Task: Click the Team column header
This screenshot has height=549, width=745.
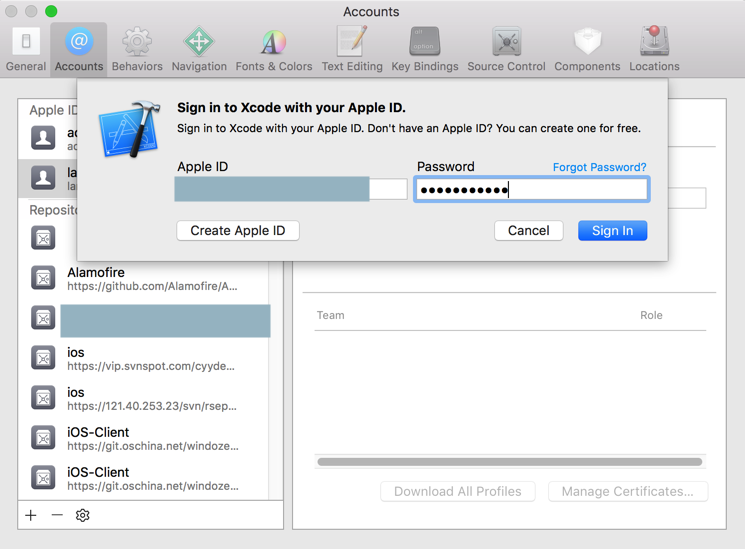Action: (x=331, y=315)
